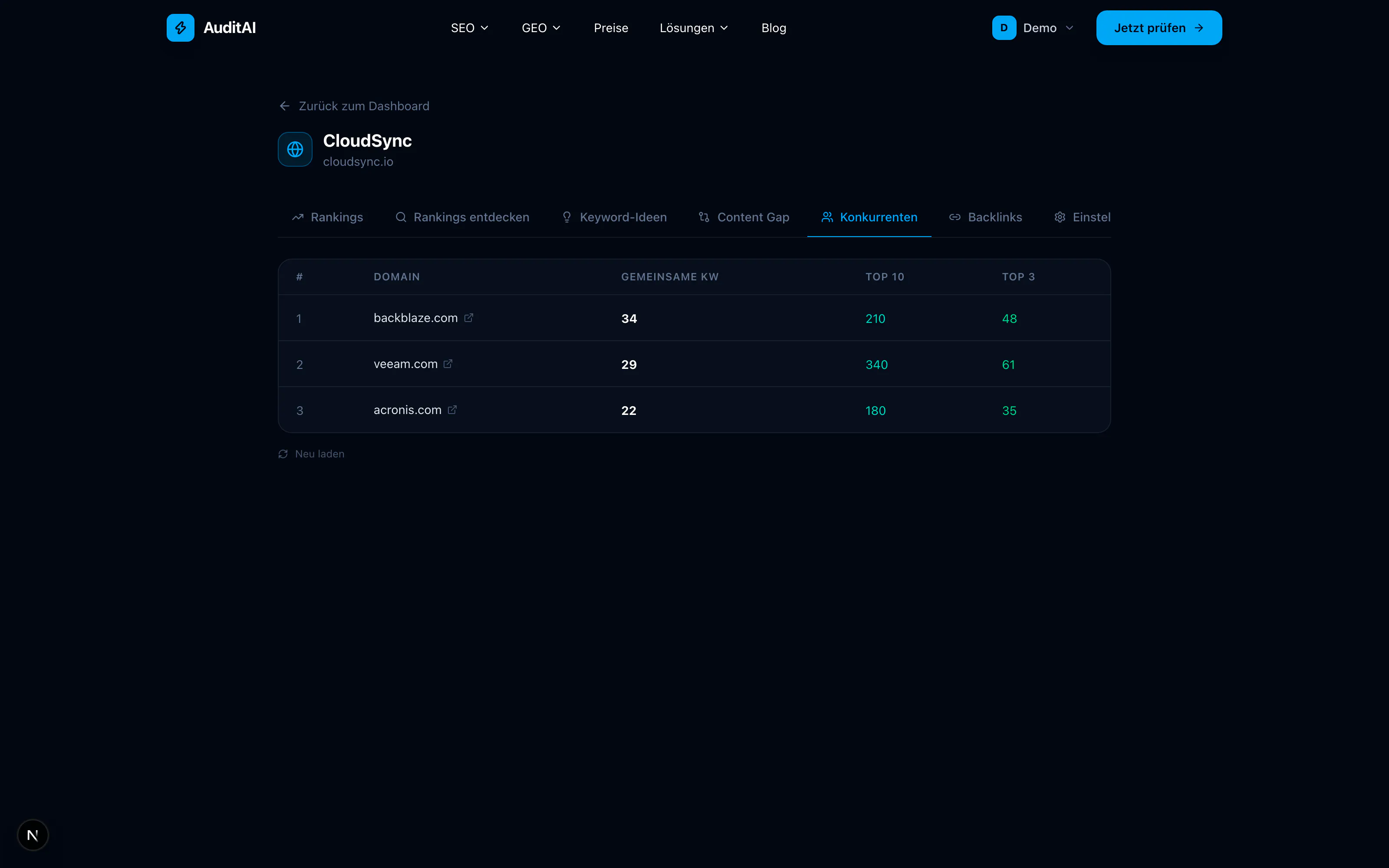Open the partially visible Einstellungen tab

1083,217
